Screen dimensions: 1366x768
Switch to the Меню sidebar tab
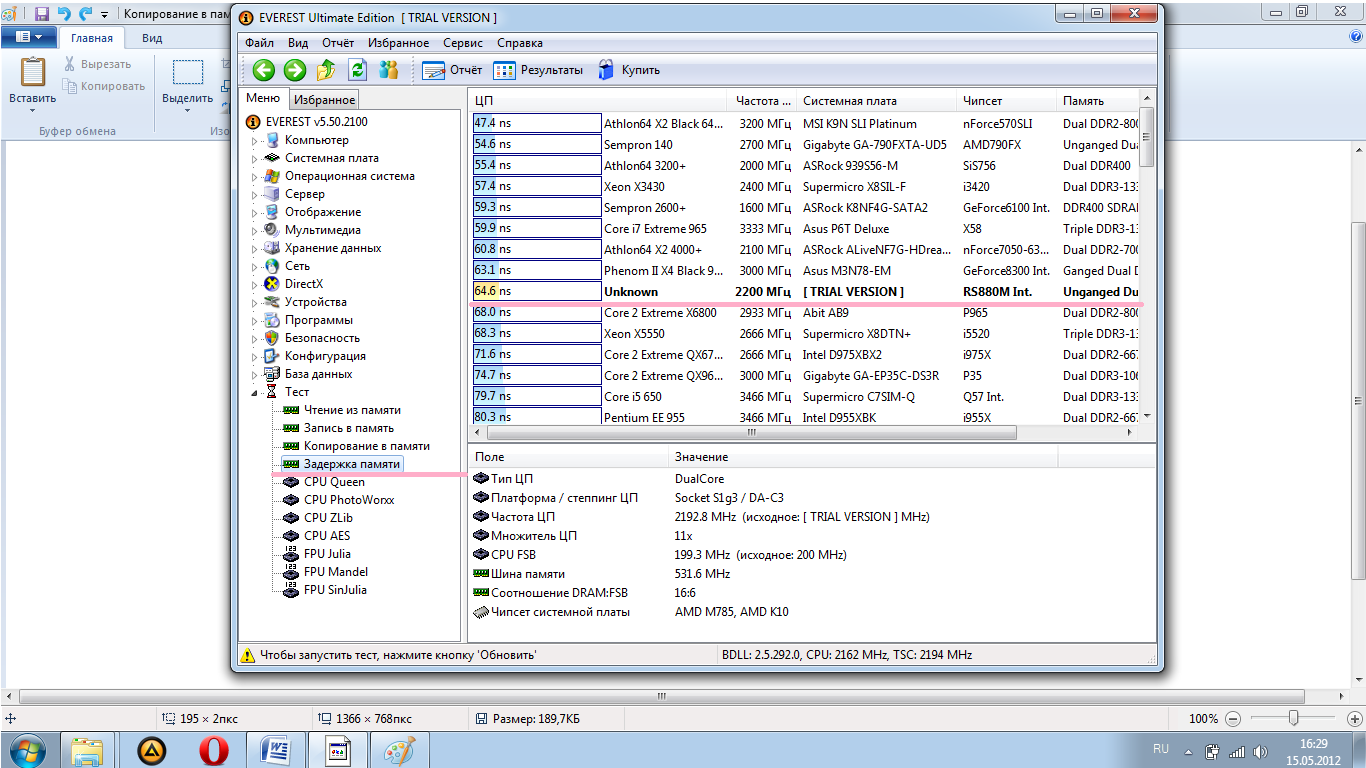click(x=263, y=98)
